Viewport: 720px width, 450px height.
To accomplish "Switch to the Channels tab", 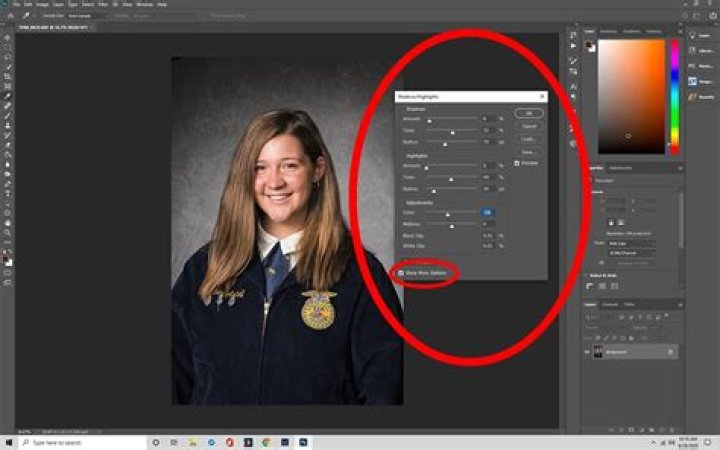I will (610, 304).
